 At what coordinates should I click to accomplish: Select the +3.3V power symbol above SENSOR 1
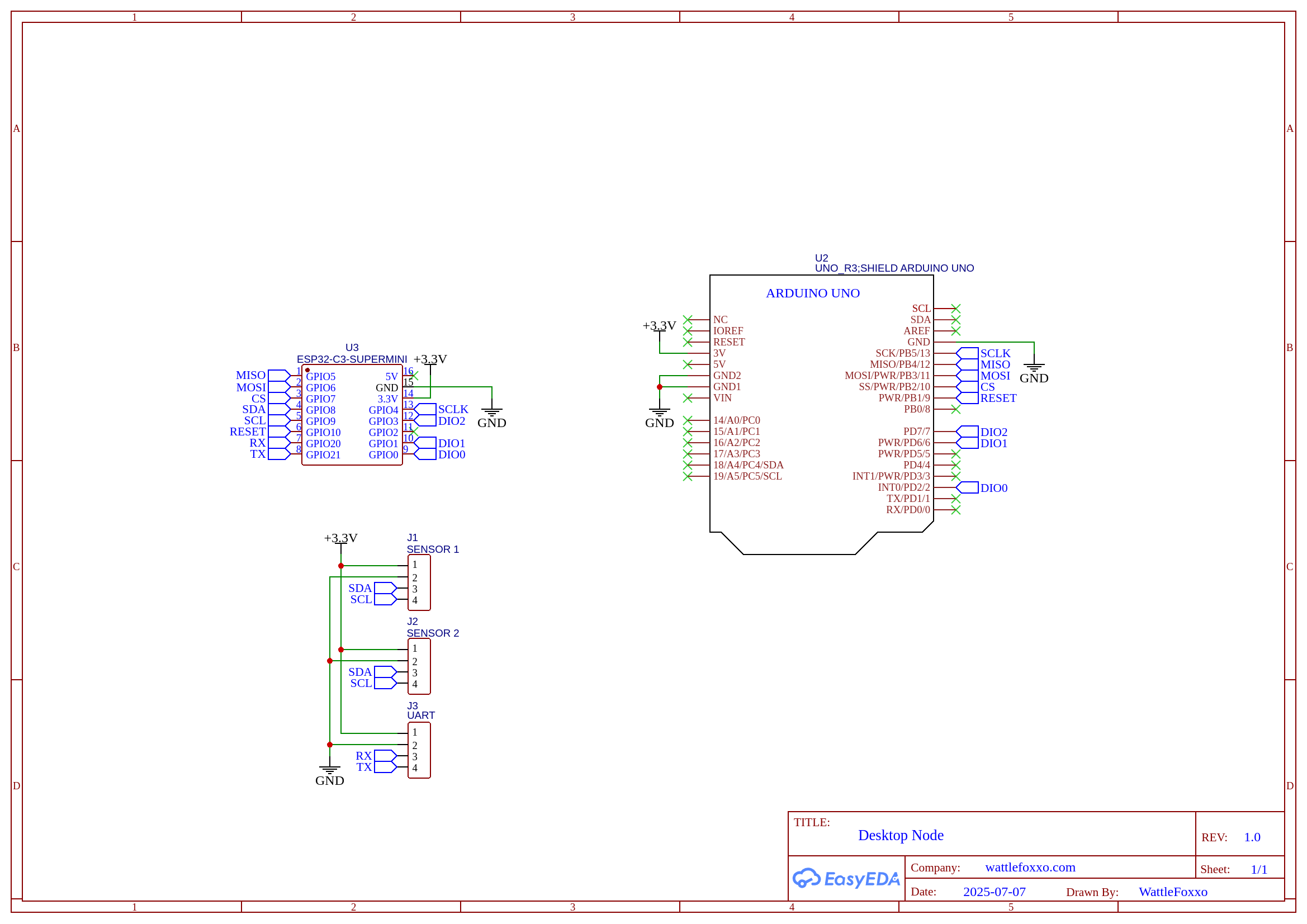point(340,539)
